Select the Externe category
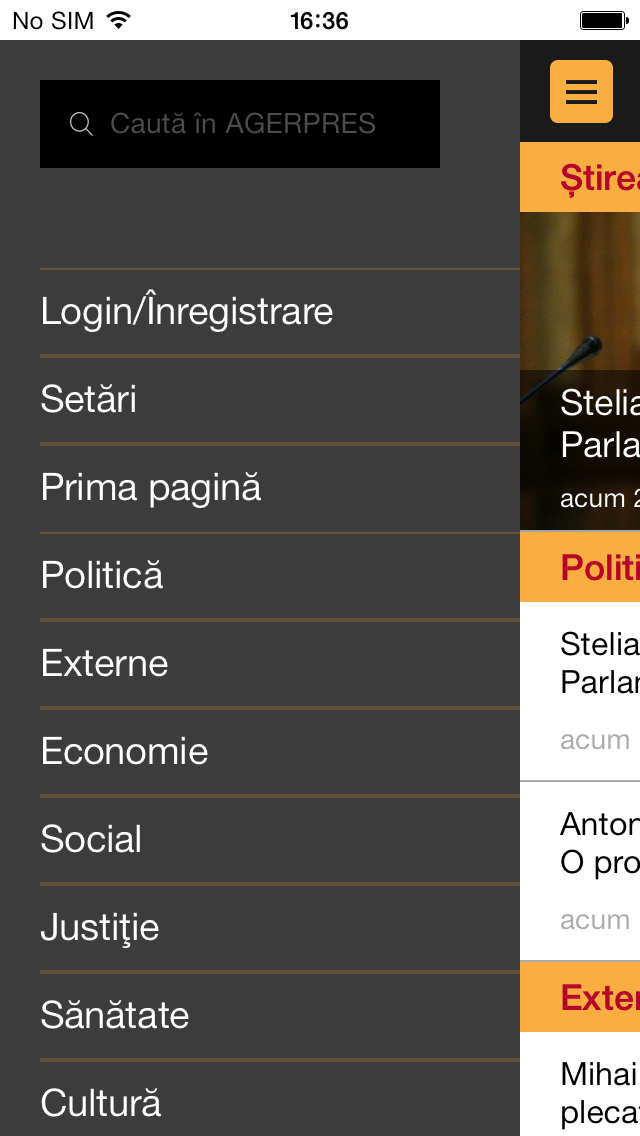Image resolution: width=640 pixels, height=1136 pixels. (280, 664)
